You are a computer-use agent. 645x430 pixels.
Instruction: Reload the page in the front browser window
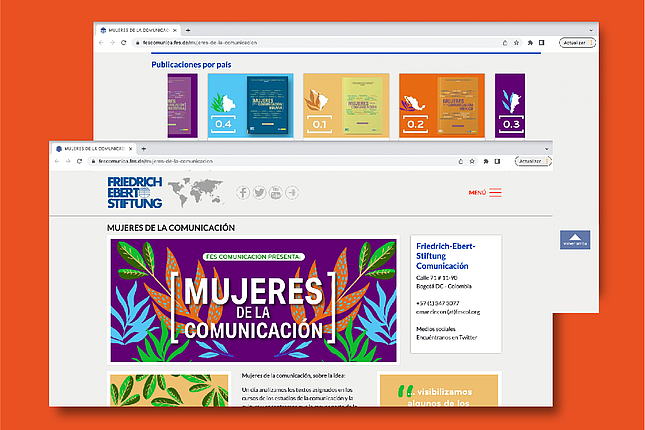point(82,161)
